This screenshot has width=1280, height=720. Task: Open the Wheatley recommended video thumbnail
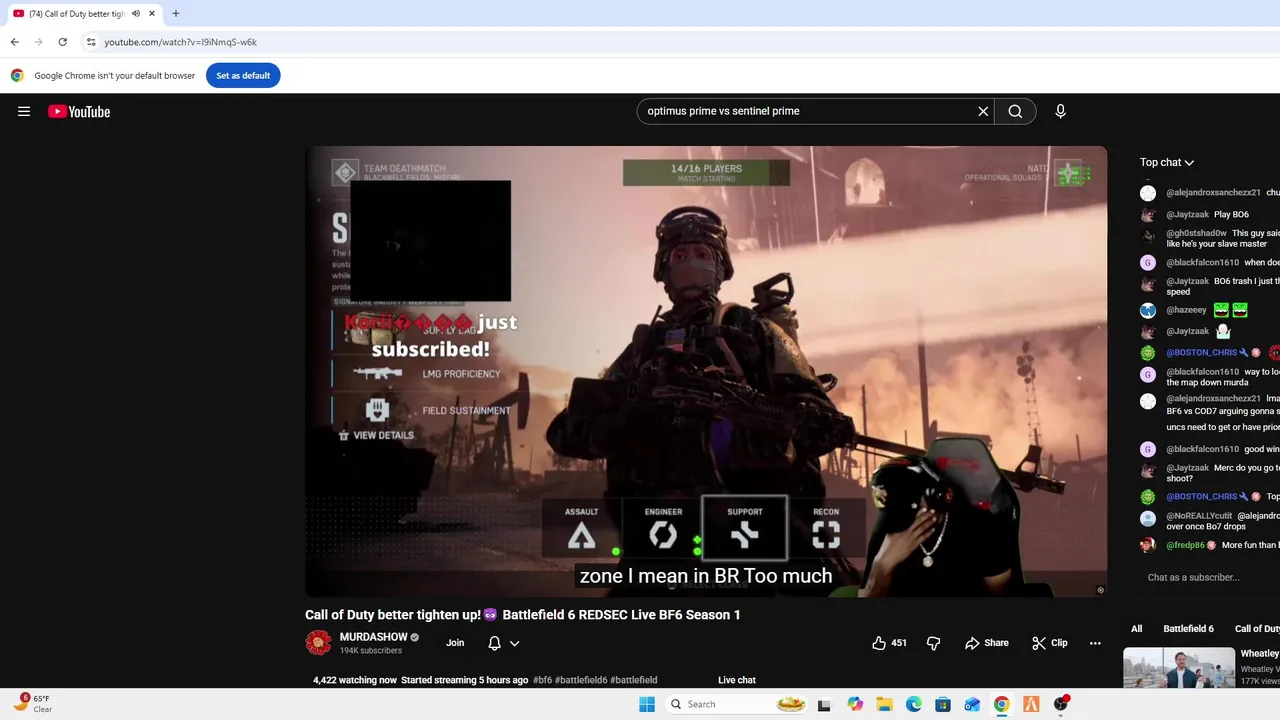pyautogui.click(x=1179, y=668)
